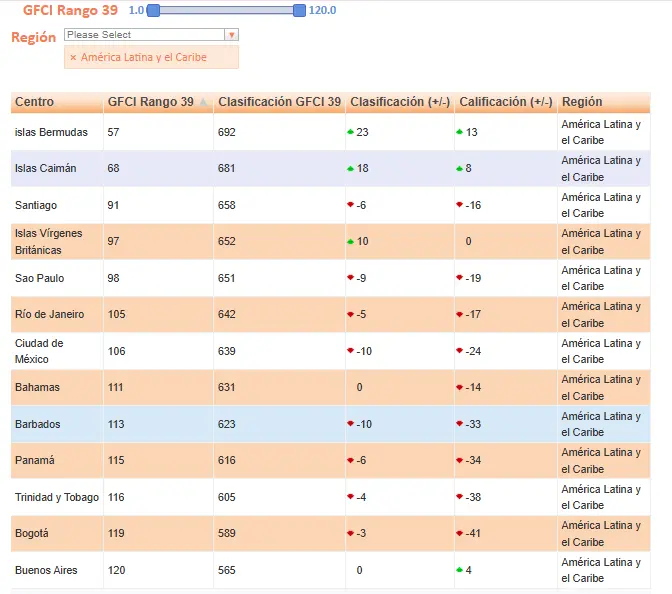Click red down arrow beside -24 for Ciudad de México
The width and height of the screenshot is (672, 594).
coord(459,351)
